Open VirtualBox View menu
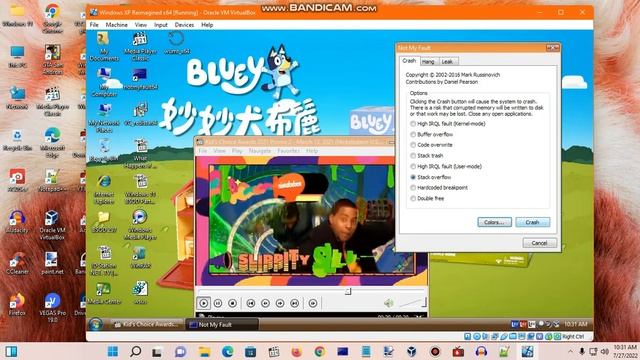640x360 pixels. pos(141,25)
